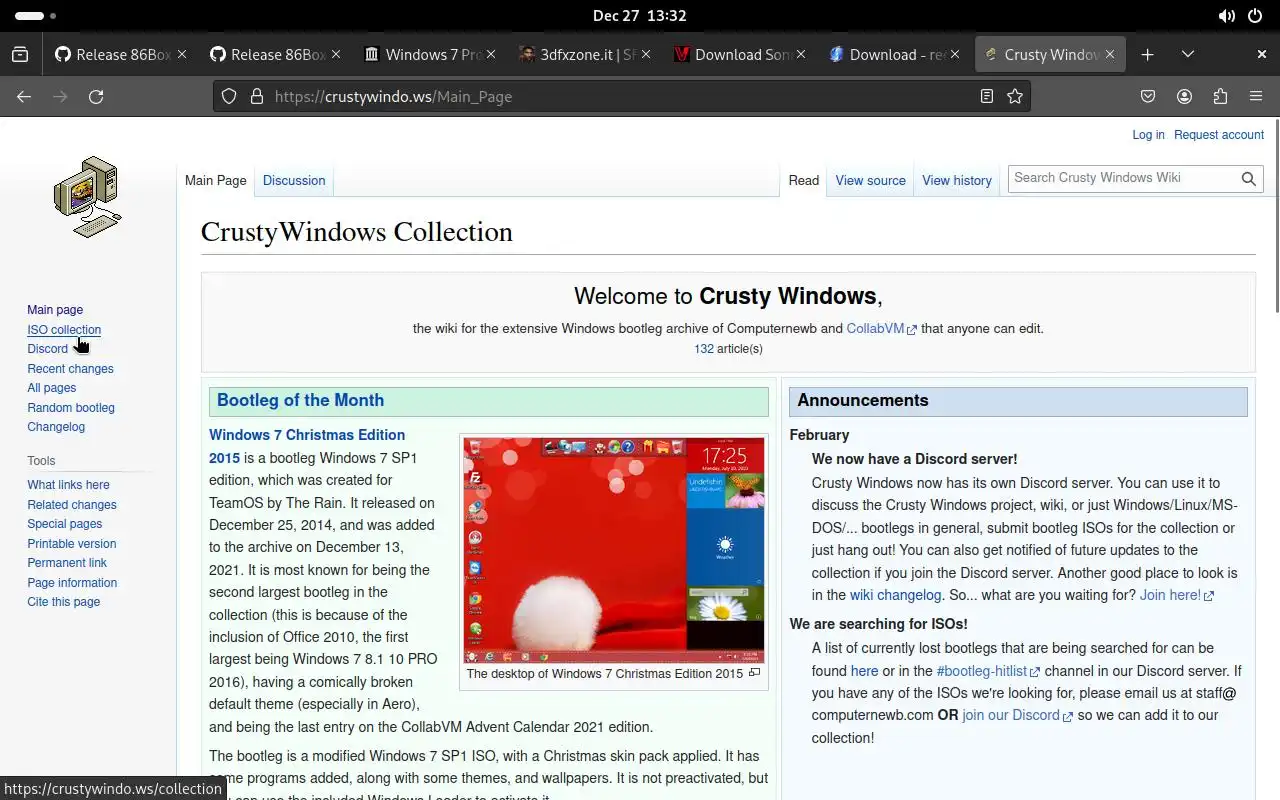Open Cite this page link
Screen dimensions: 1280x800
[64, 602]
